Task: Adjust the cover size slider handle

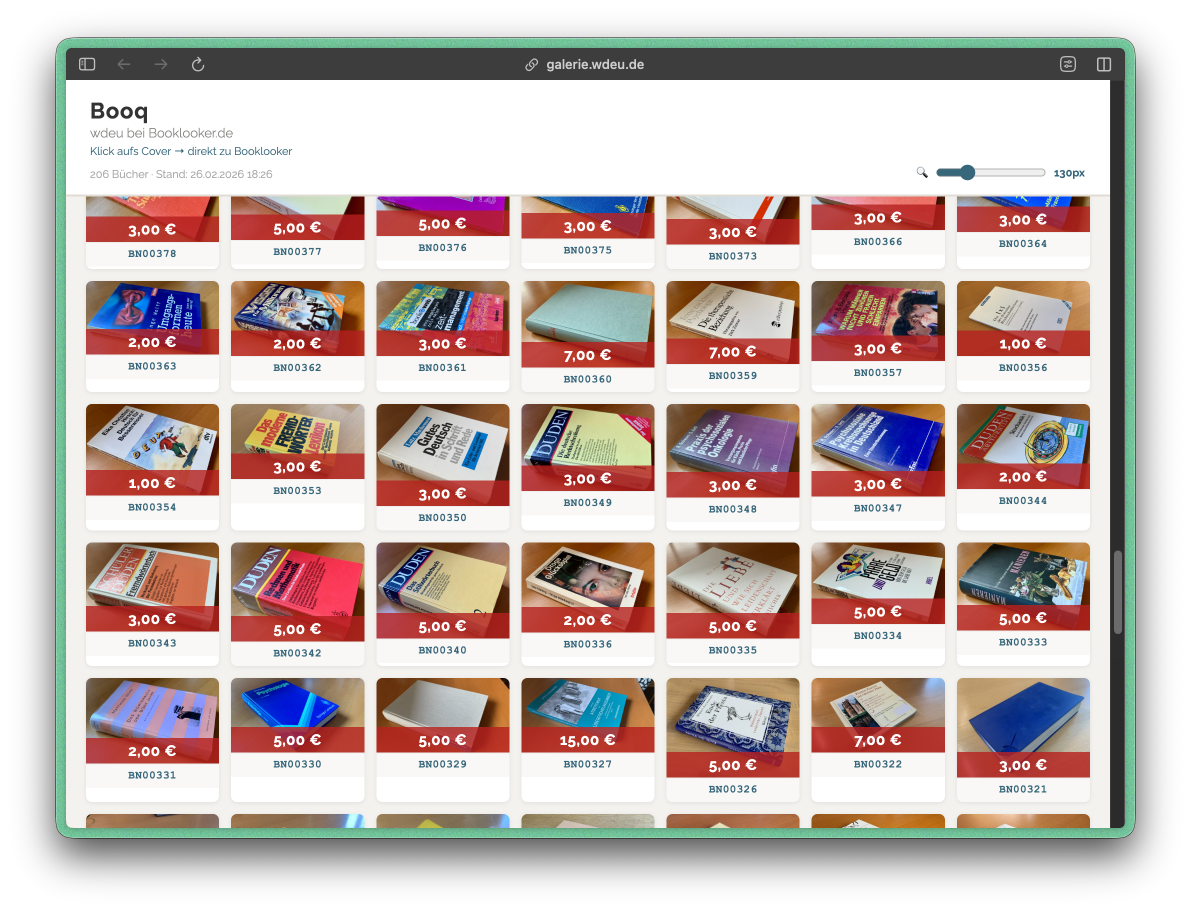Action: [x=967, y=172]
